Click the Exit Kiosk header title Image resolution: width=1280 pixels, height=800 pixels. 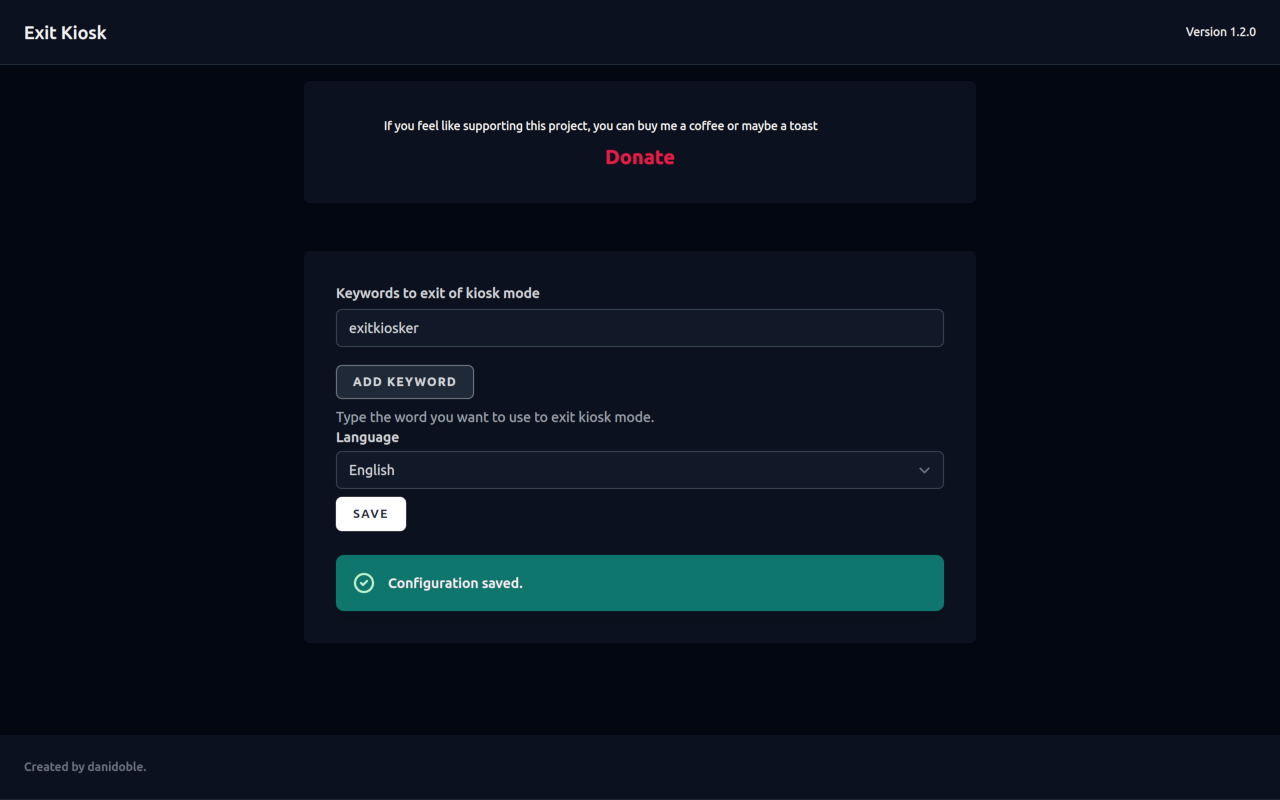coord(65,32)
